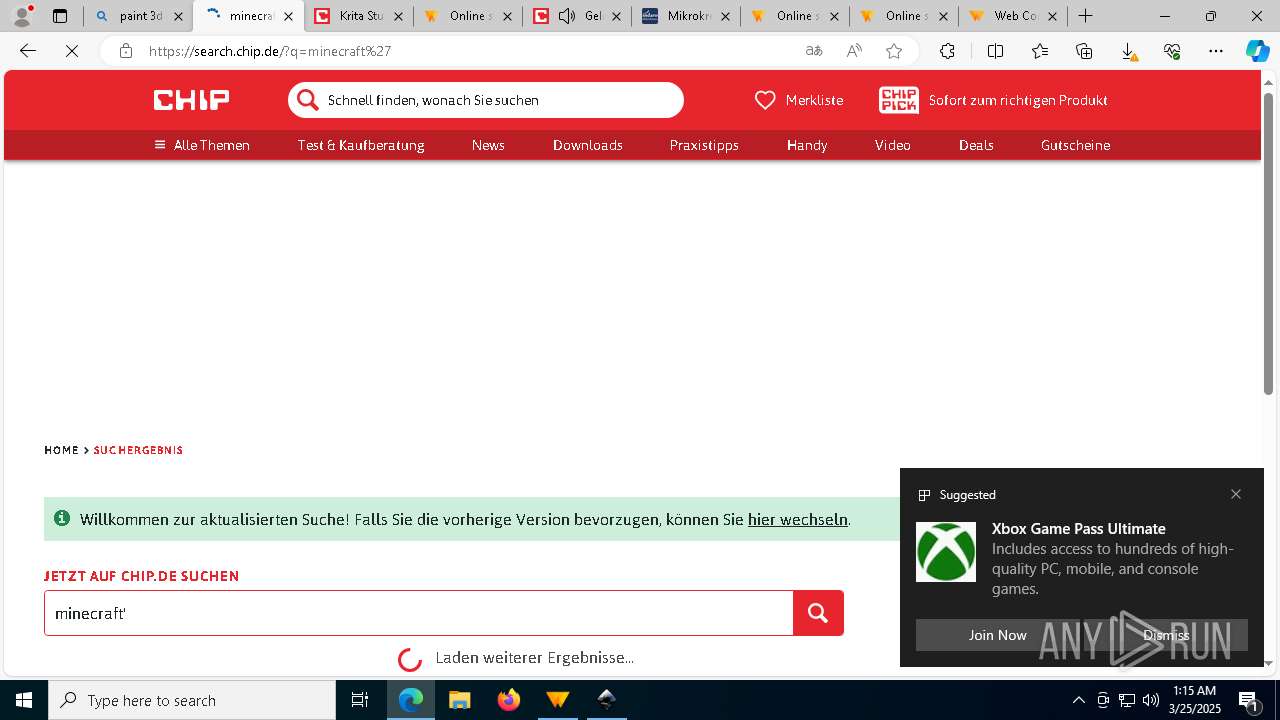
Task: Click Sofort zum richtigen Produkt link
Action: point(1018,100)
